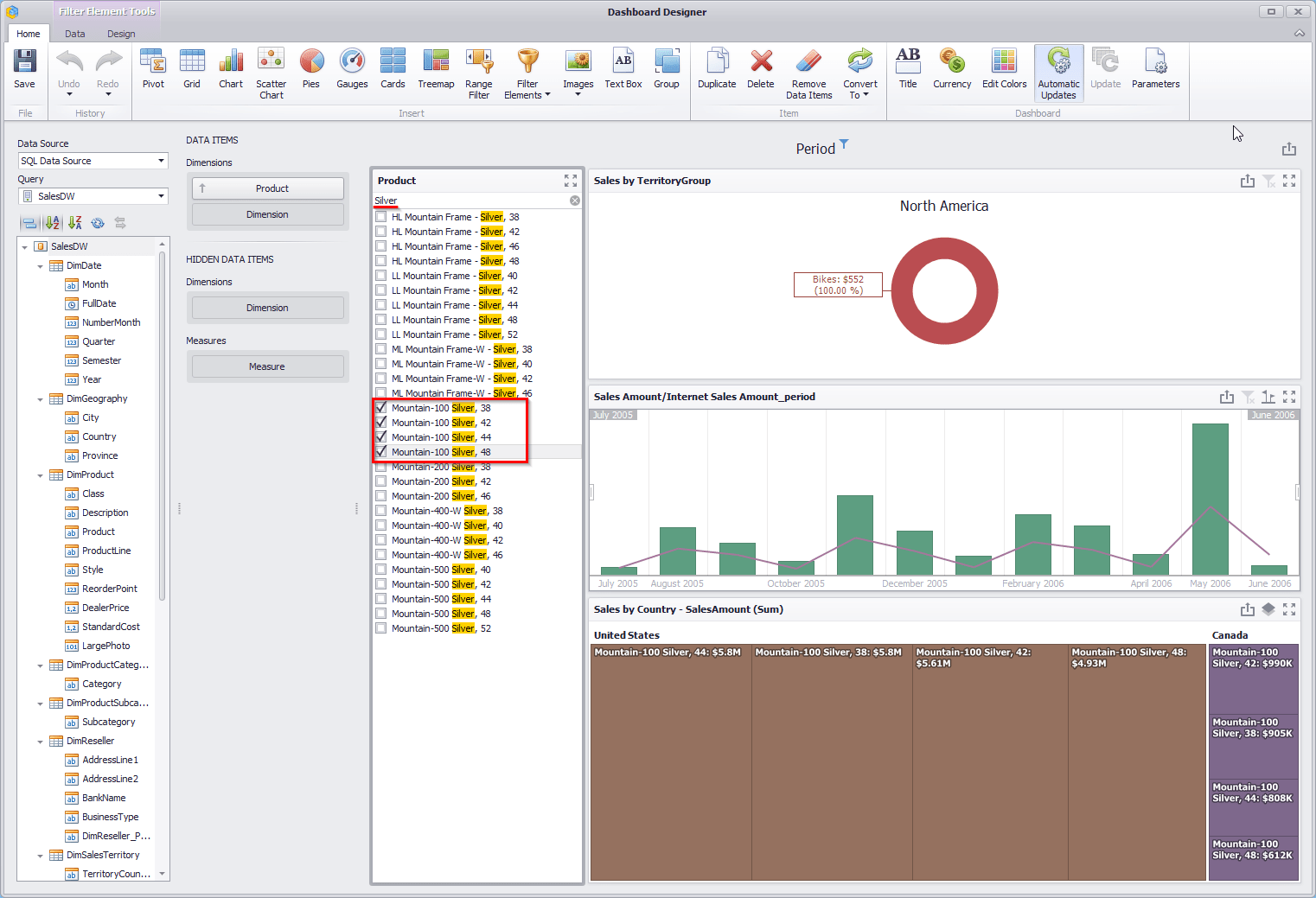Open the Edit Colors tool
The width and height of the screenshot is (1316, 898).
pyautogui.click(x=1004, y=69)
